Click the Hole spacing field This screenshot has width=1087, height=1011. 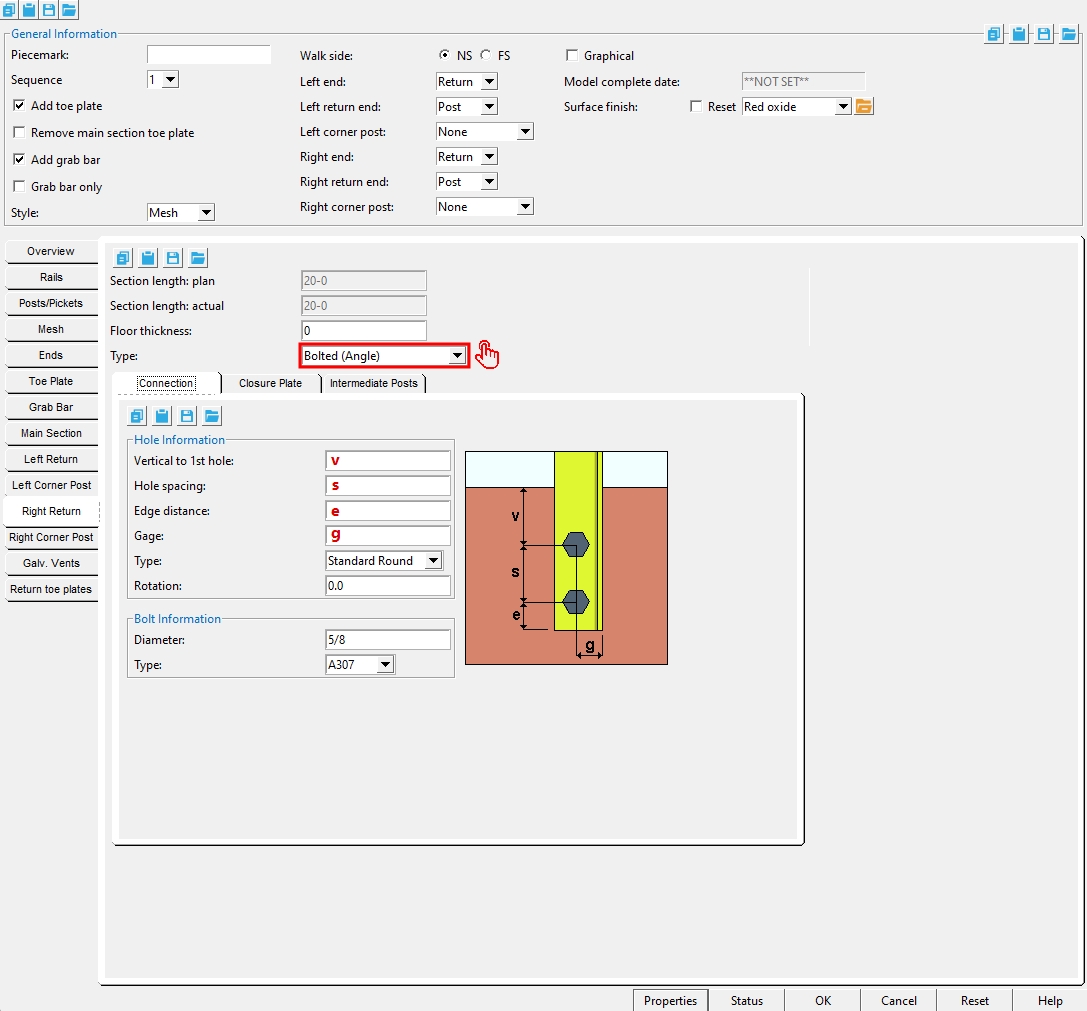point(388,485)
